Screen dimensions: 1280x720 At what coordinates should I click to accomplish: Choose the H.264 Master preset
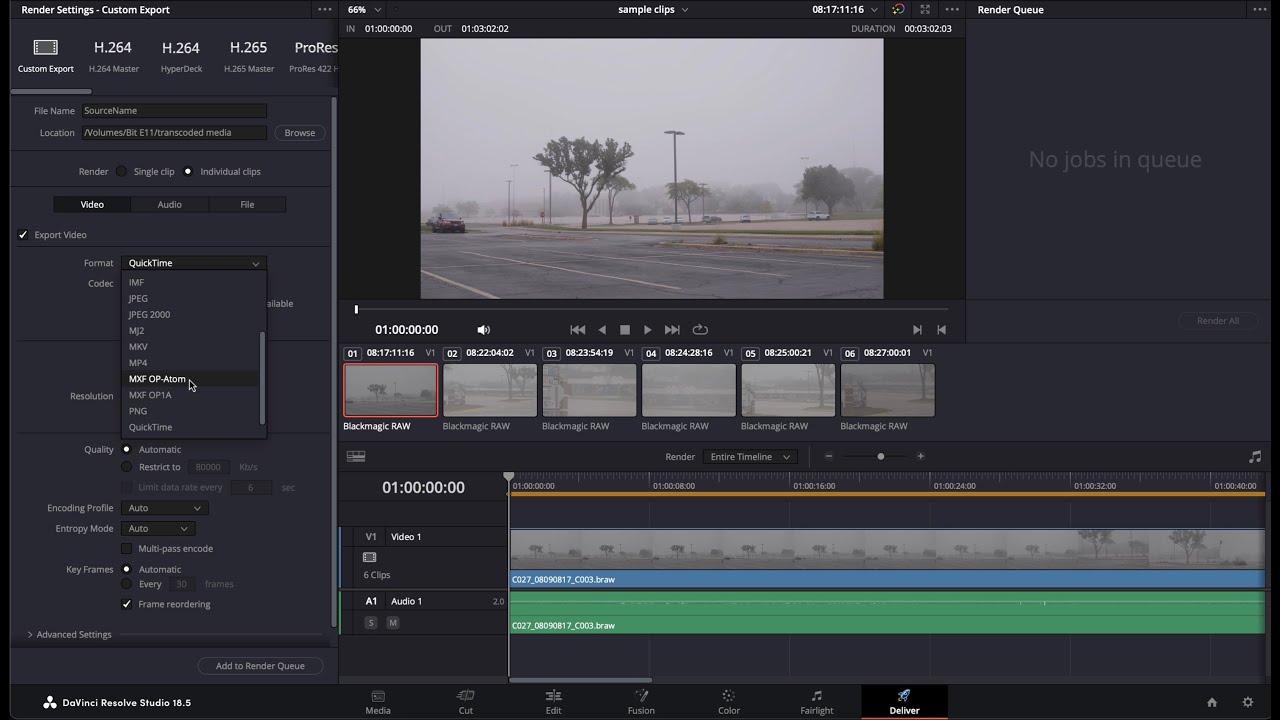[x=113, y=55]
